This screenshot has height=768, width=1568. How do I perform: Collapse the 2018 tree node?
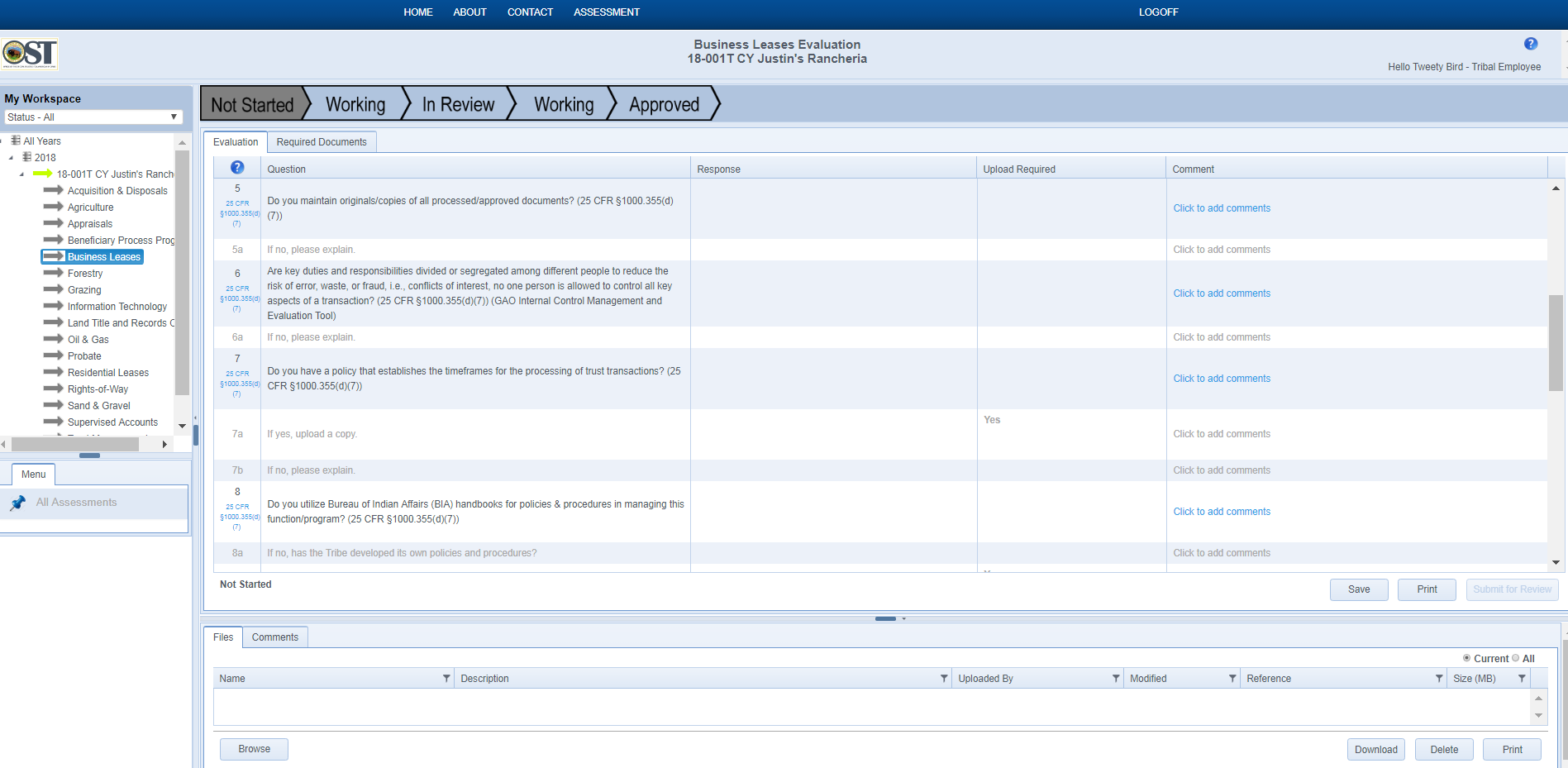pyautogui.click(x=11, y=158)
